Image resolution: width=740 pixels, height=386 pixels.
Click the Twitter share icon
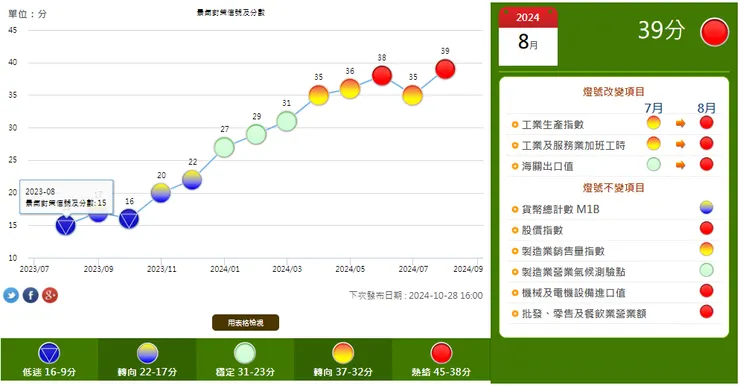coord(11,295)
